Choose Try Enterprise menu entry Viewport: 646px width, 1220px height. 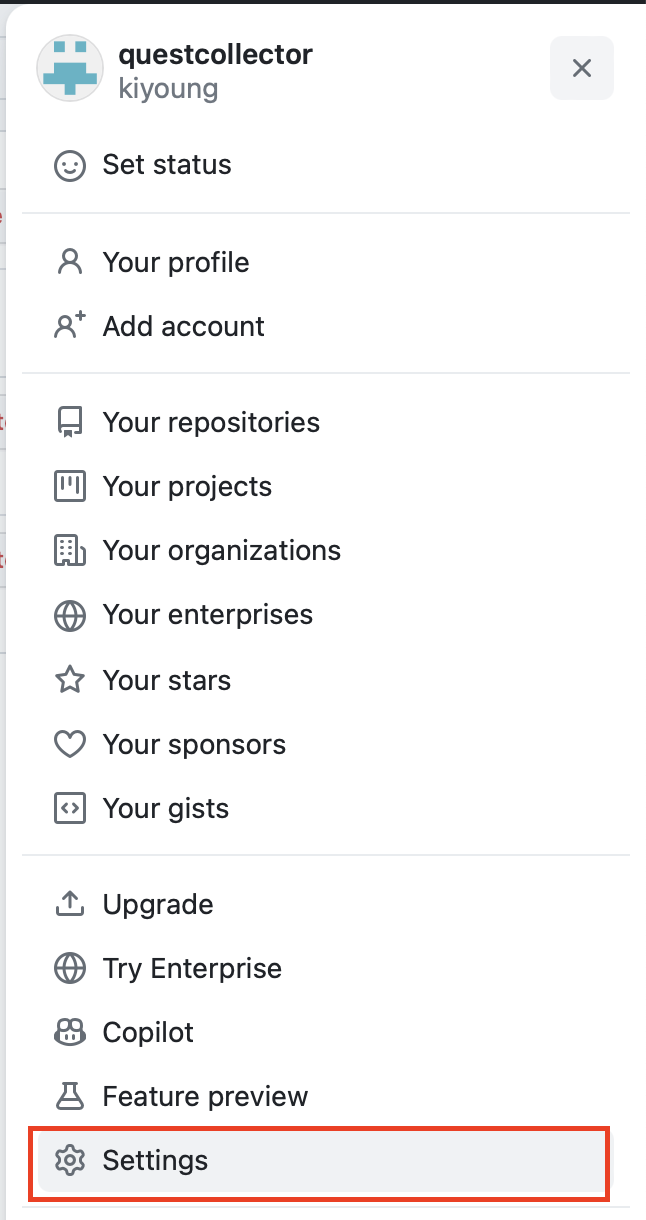tap(192, 969)
